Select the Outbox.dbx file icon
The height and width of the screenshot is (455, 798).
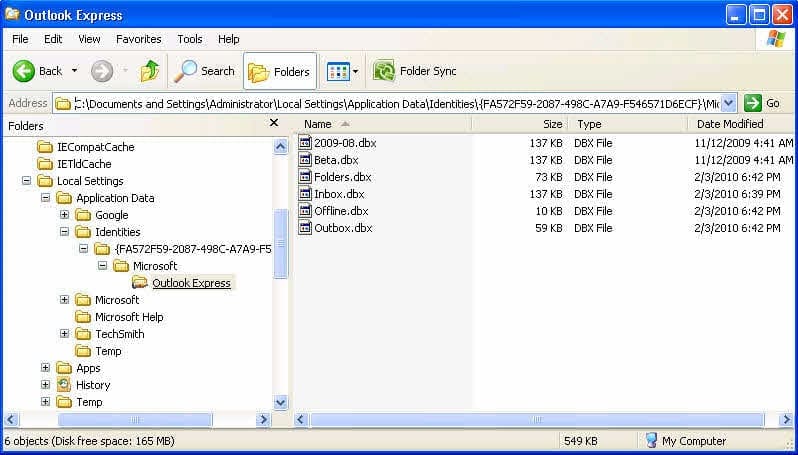[x=305, y=228]
